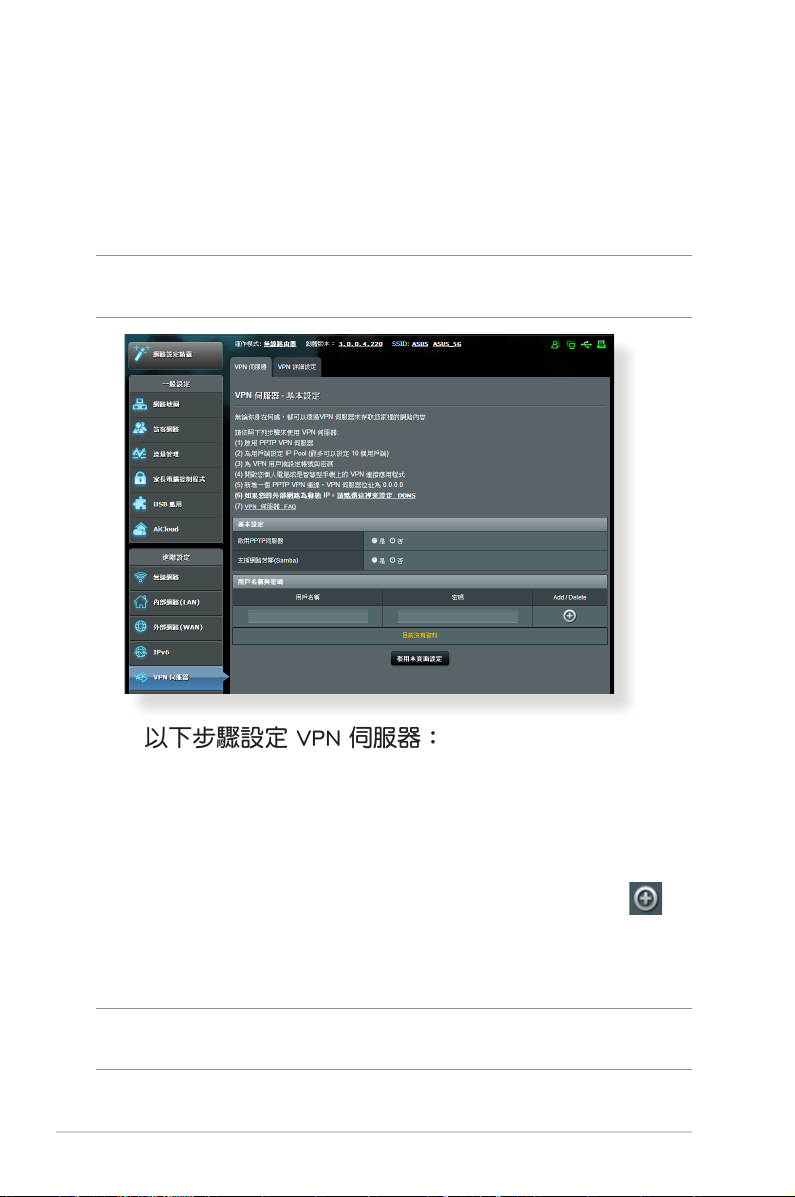The image size is (795, 1197).
Task: Click the password (密碼) input field
Action: pos(457,617)
